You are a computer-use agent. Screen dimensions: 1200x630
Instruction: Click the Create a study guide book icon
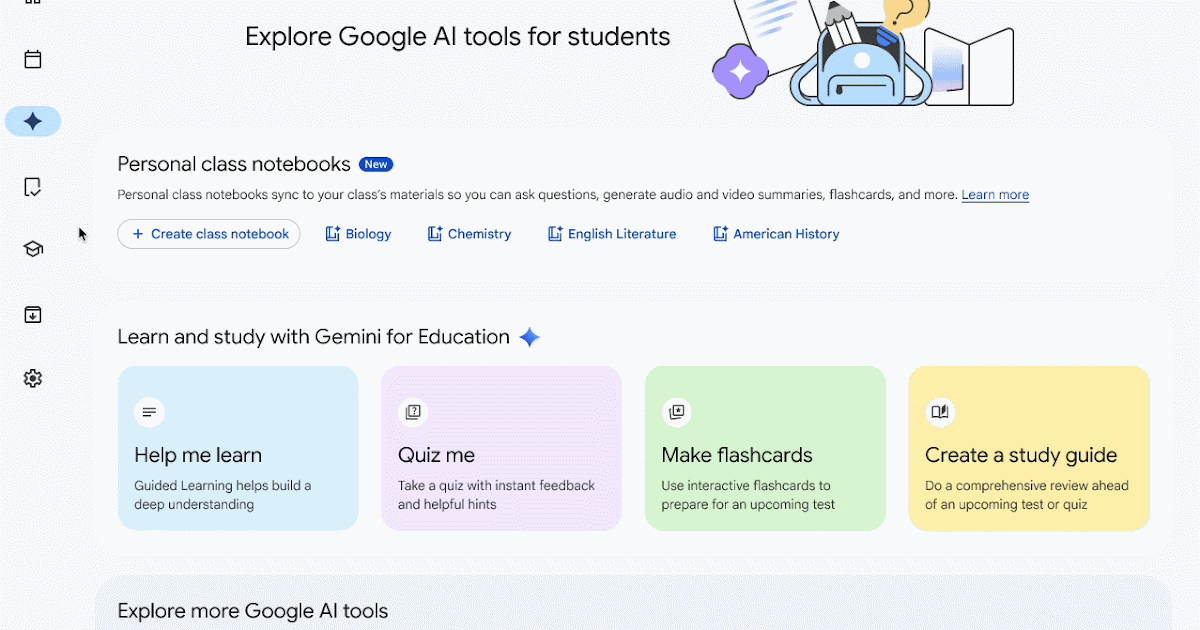[x=941, y=412]
